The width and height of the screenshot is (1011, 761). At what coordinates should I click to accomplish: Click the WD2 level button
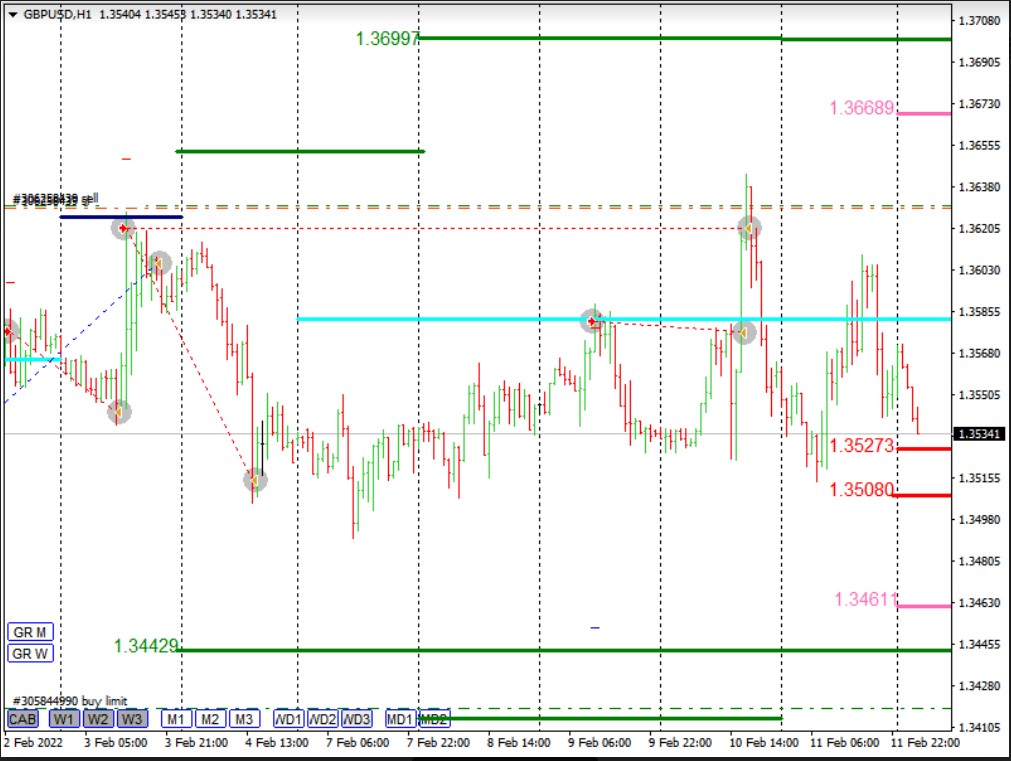coord(323,719)
